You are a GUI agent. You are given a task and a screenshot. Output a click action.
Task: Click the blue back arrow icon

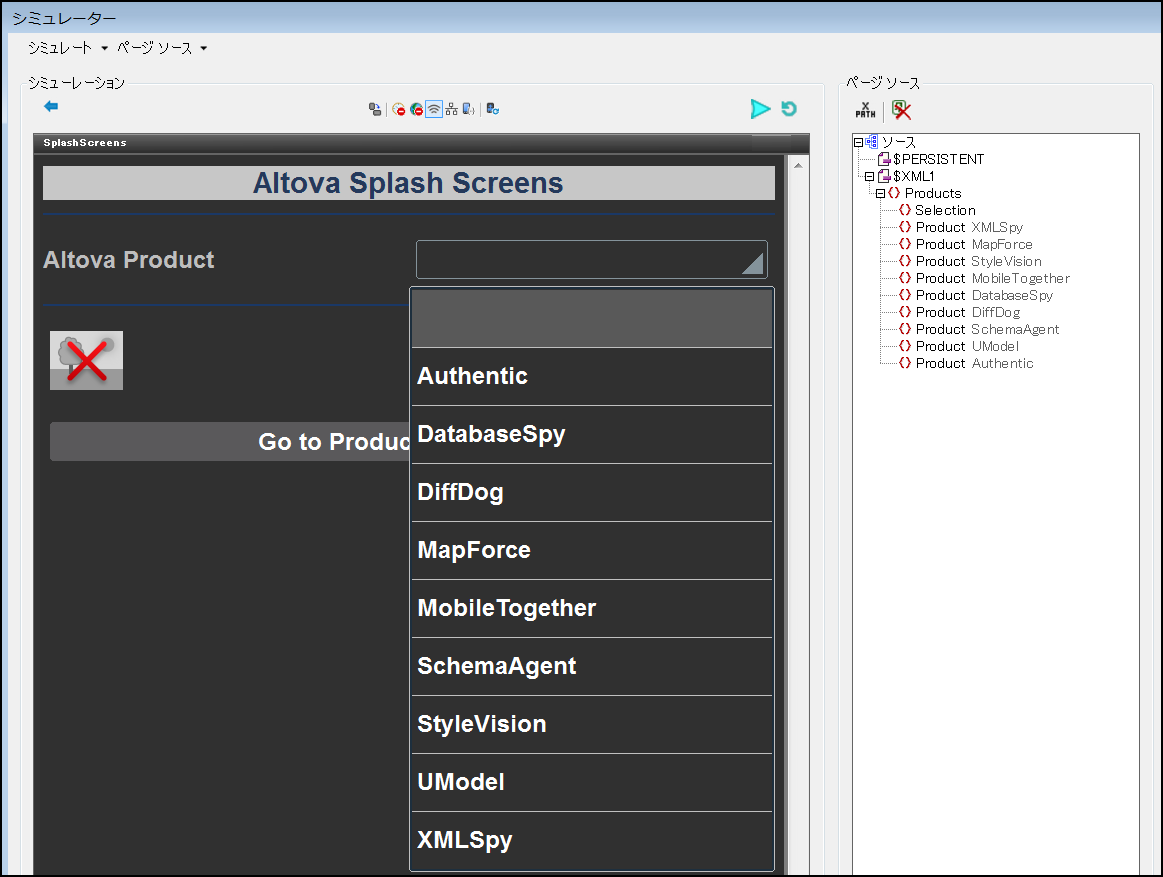(50, 107)
